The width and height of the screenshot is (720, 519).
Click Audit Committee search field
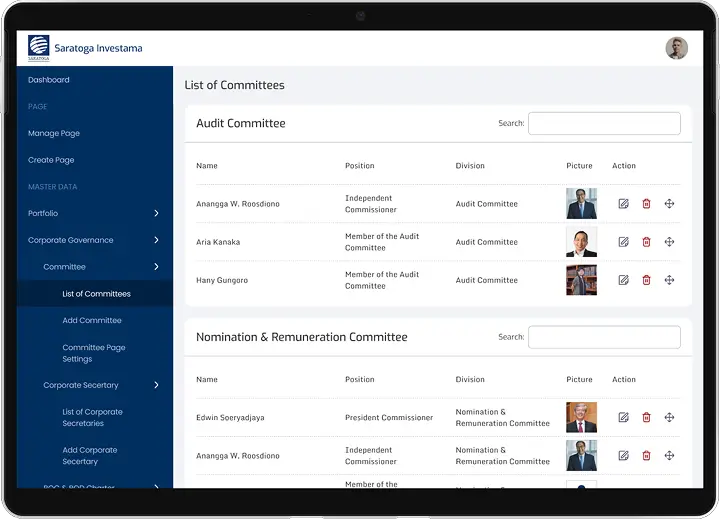604,123
